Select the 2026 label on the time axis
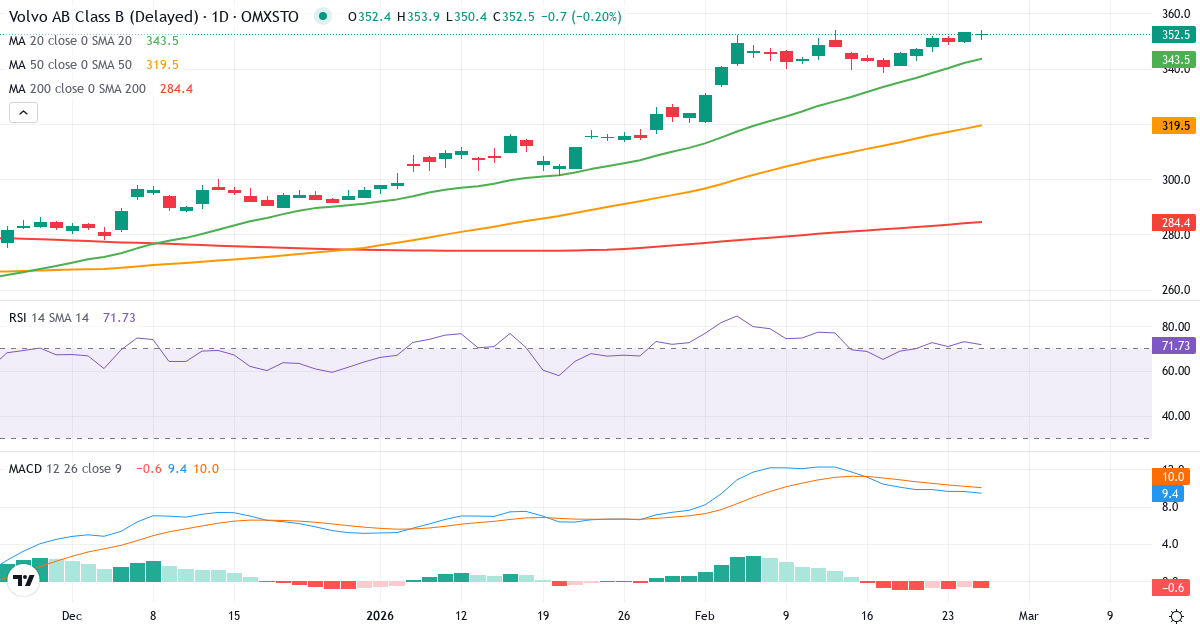The height and width of the screenshot is (630, 1200). [x=379, y=617]
